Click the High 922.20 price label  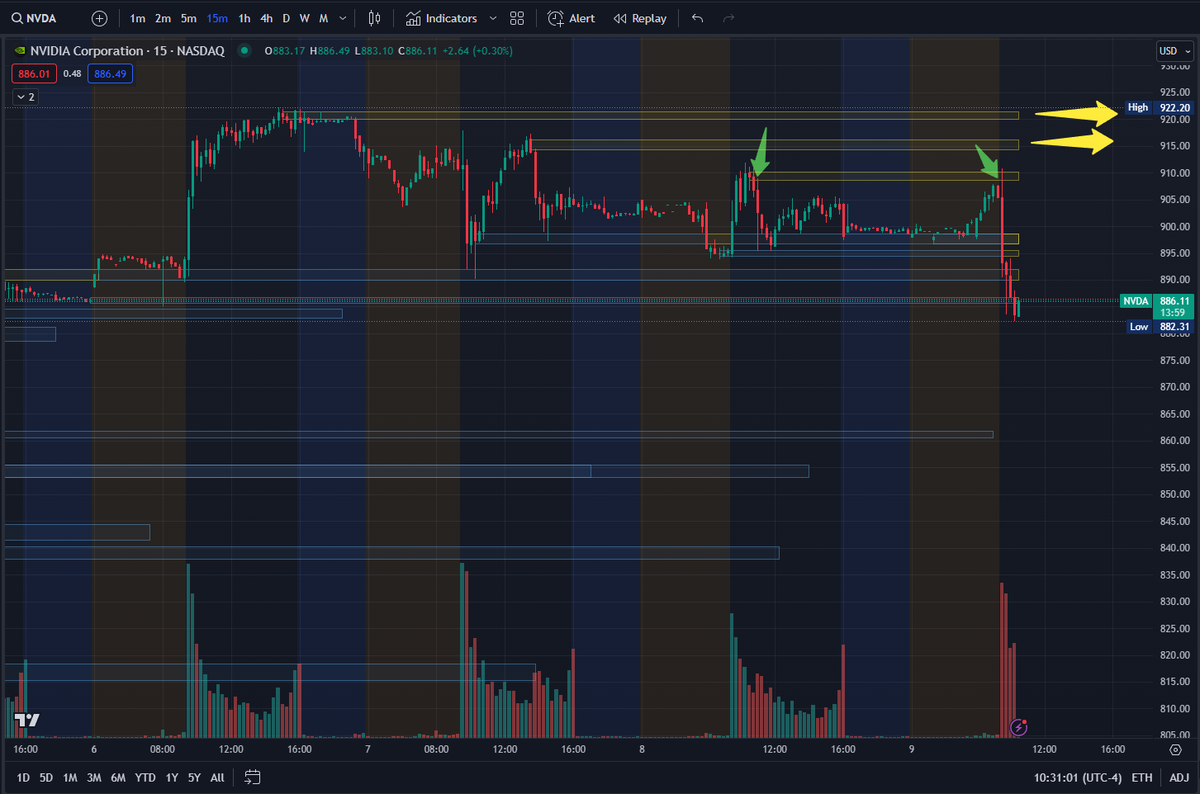pyautogui.click(x=1159, y=107)
